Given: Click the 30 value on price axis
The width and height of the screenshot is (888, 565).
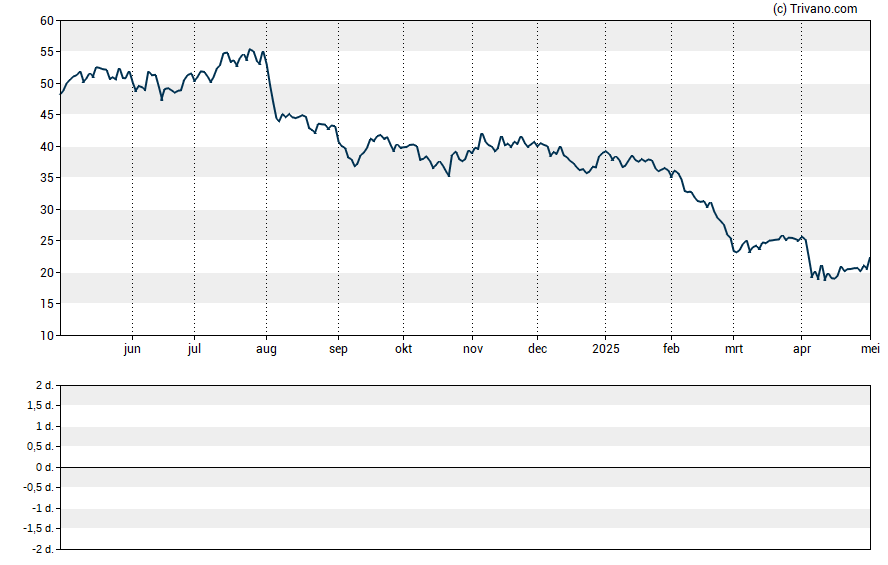Looking at the screenshot, I should click(47, 209).
